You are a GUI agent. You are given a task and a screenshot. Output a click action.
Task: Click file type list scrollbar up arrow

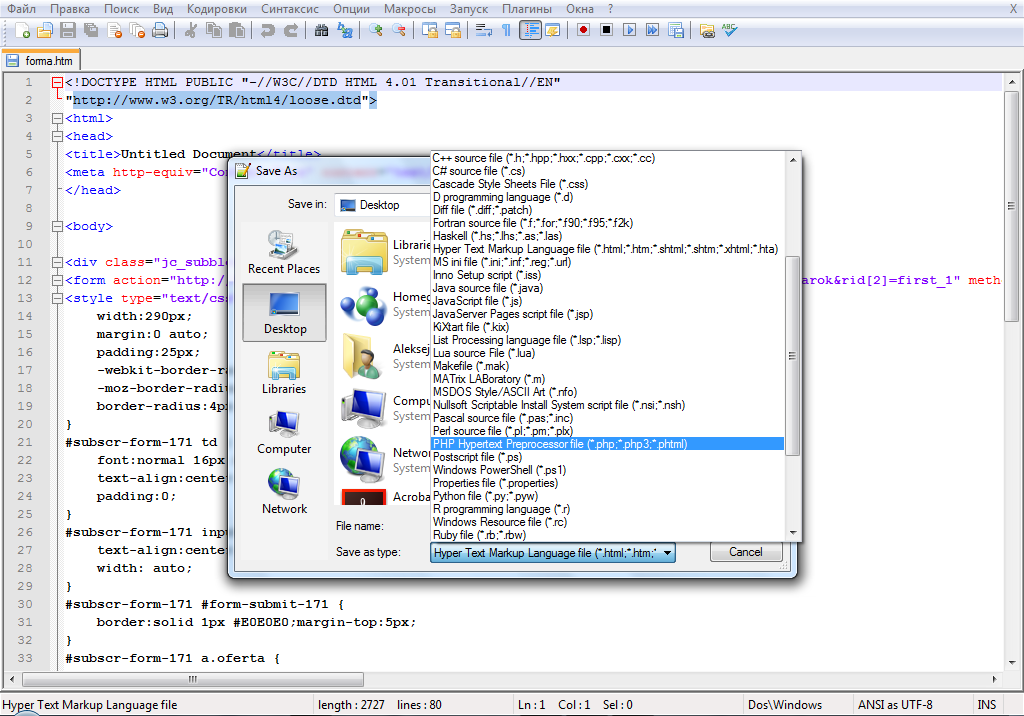click(793, 160)
